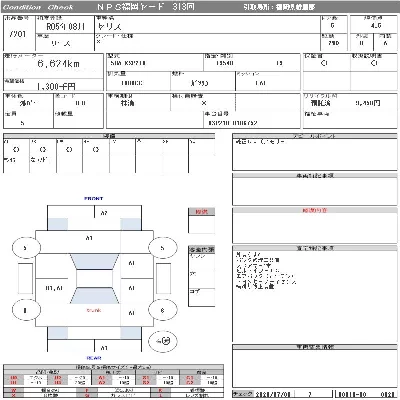Image resolution: width=400 pixels, height=400 pixels.
Task: Click the A1 mark on the hood panel
Action: [89, 238]
